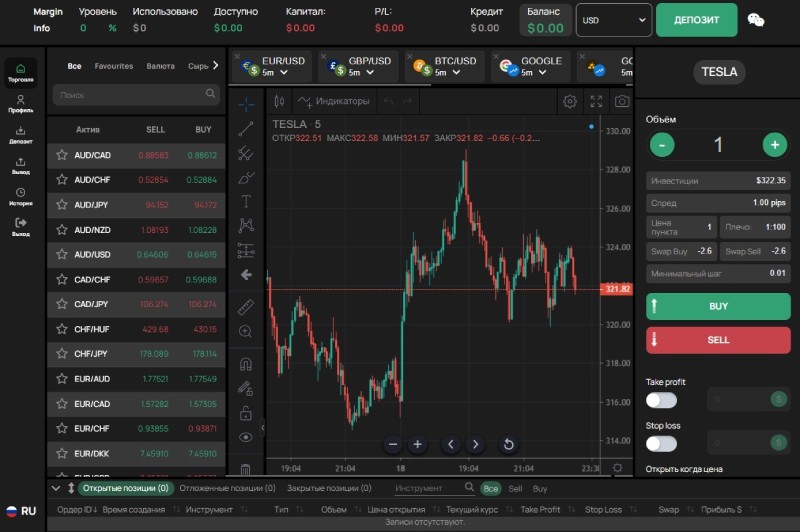The width and height of the screenshot is (800, 532).
Task: Open the Вывод withdrawal sidebar icon
Action: click(x=20, y=166)
